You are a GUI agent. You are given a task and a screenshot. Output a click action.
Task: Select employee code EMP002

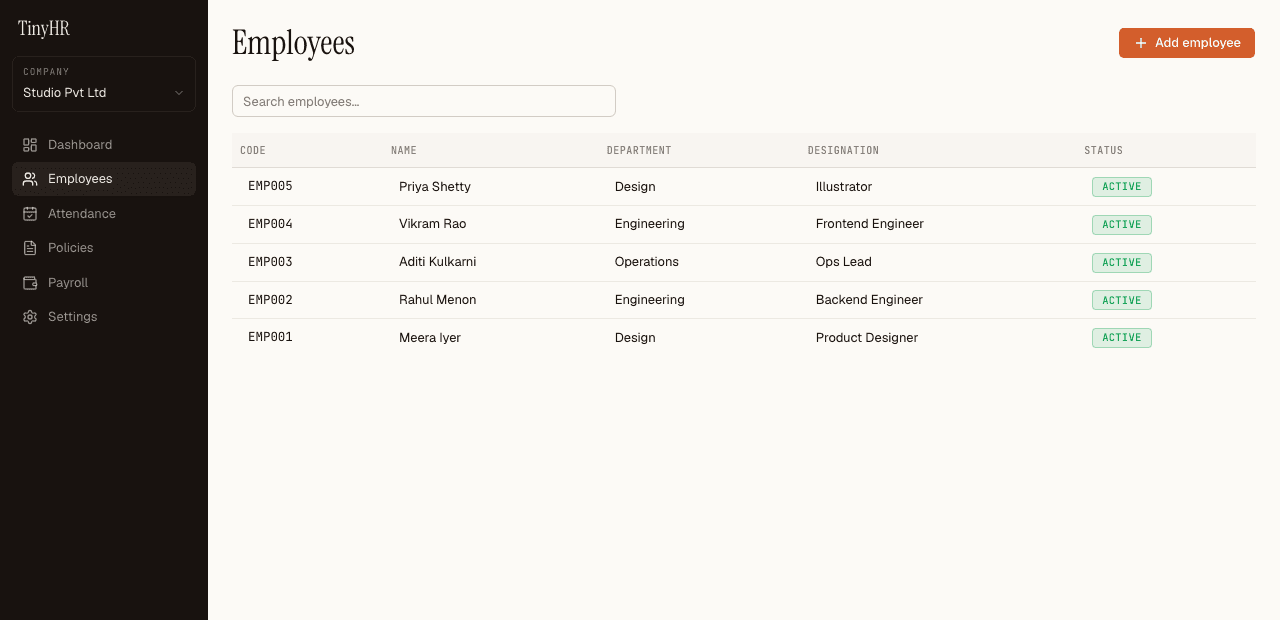(x=270, y=300)
